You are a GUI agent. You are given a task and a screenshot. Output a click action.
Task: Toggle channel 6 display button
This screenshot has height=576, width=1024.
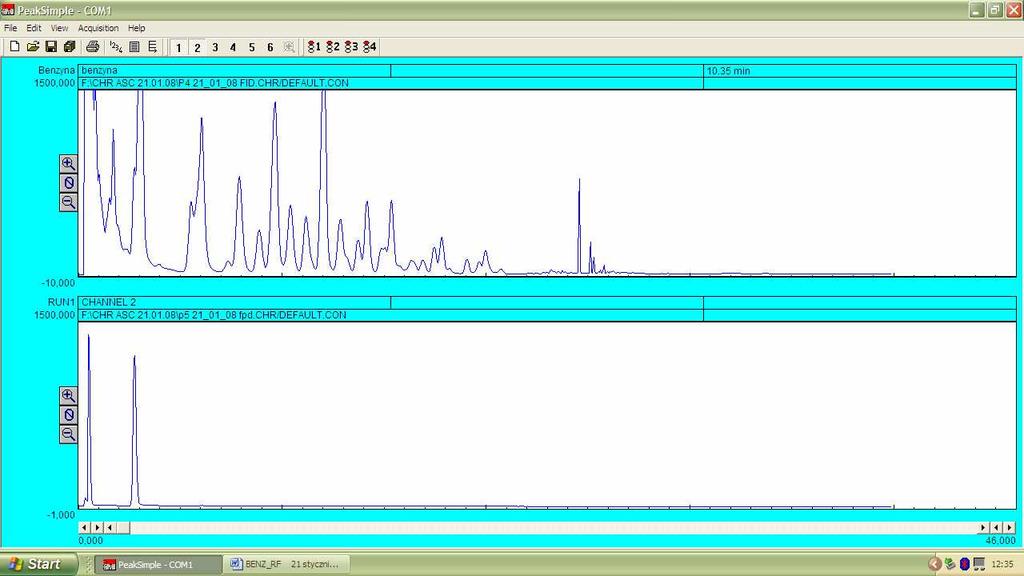pyautogui.click(x=270, y=47)
